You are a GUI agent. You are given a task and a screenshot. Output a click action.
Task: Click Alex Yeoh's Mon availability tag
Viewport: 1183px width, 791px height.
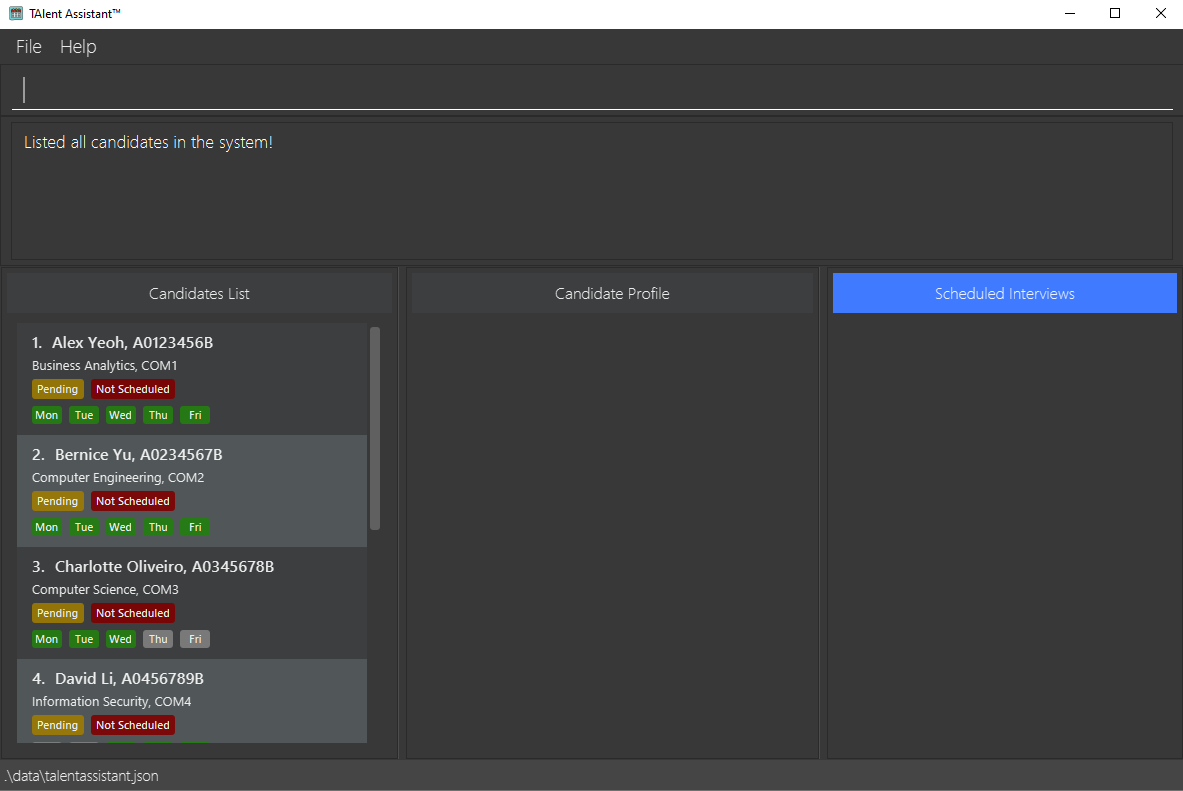(47, 415)
